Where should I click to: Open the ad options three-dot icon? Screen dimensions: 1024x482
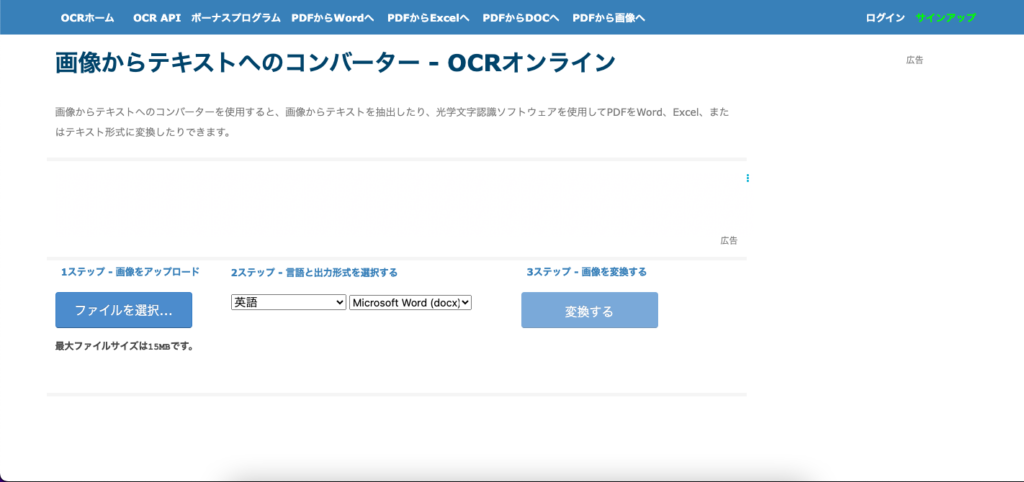pos(747,179)
